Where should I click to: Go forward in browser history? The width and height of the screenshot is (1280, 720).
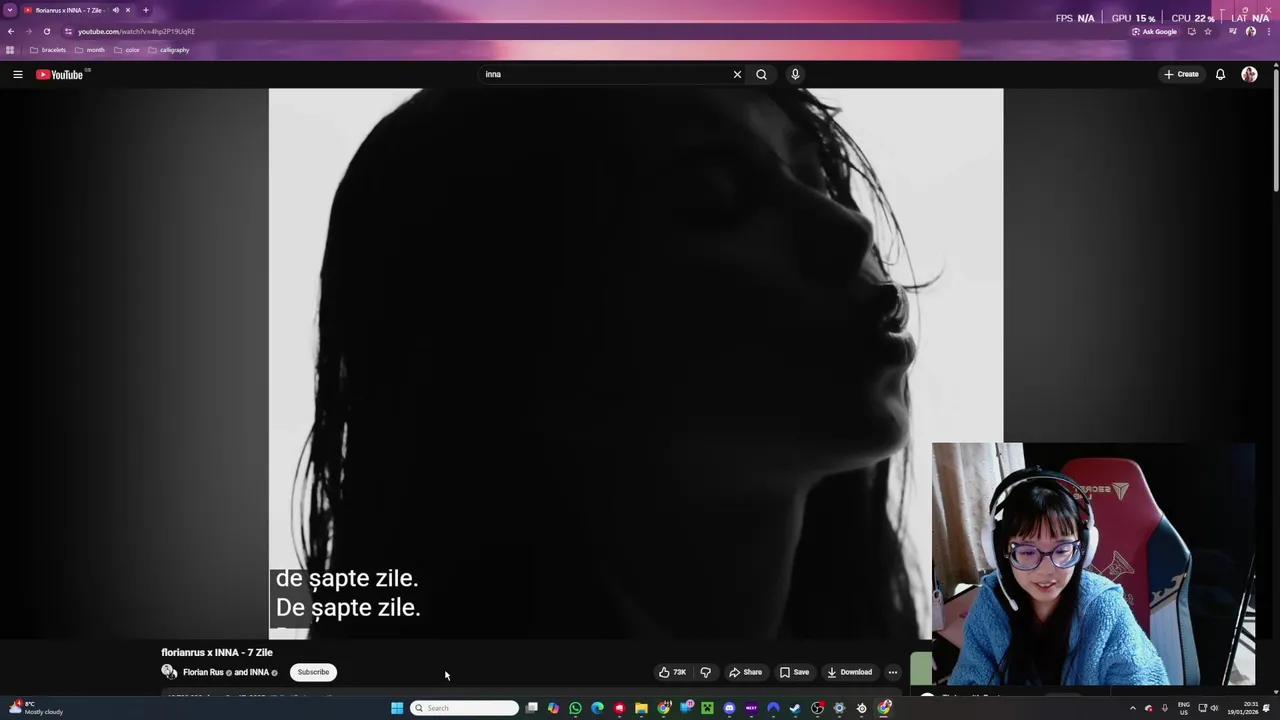click(29, 31)
